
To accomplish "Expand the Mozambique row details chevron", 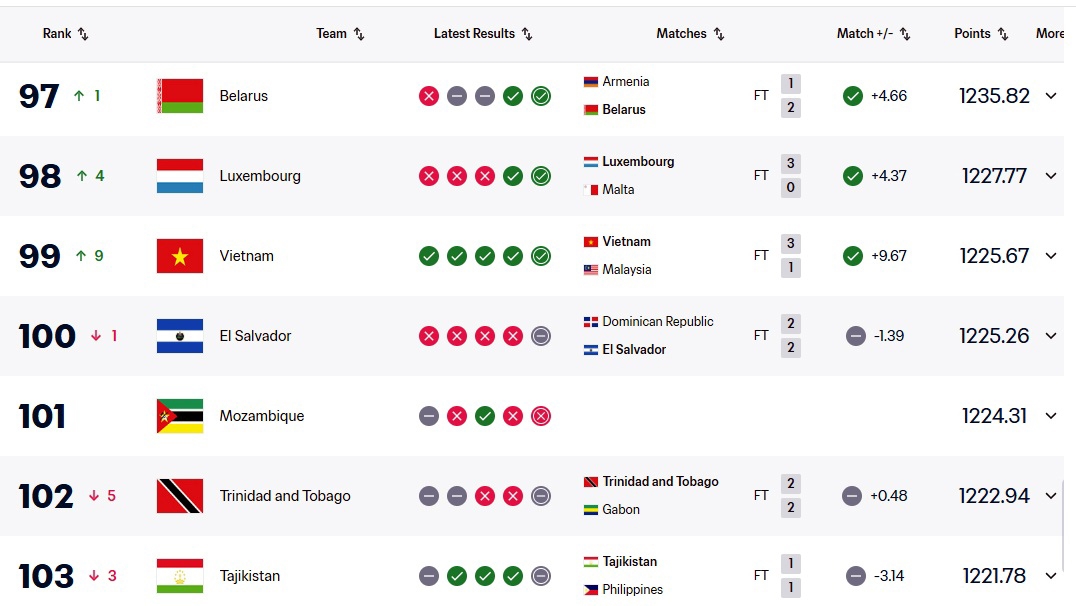I will [1051, 416].
